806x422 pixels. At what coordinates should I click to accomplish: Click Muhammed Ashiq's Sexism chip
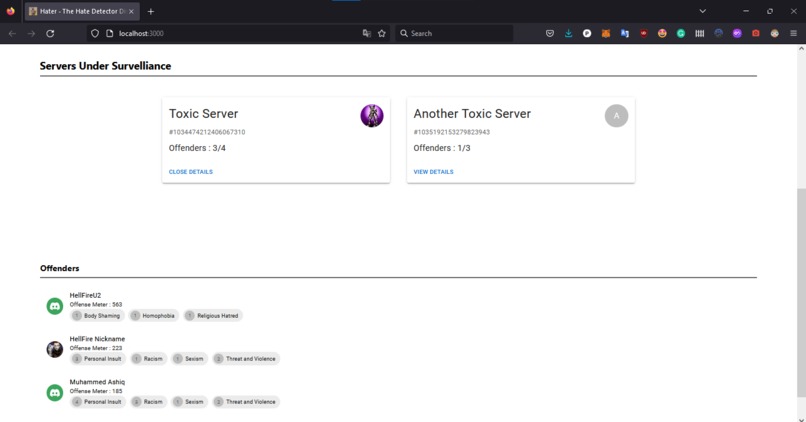coord(189,402)
